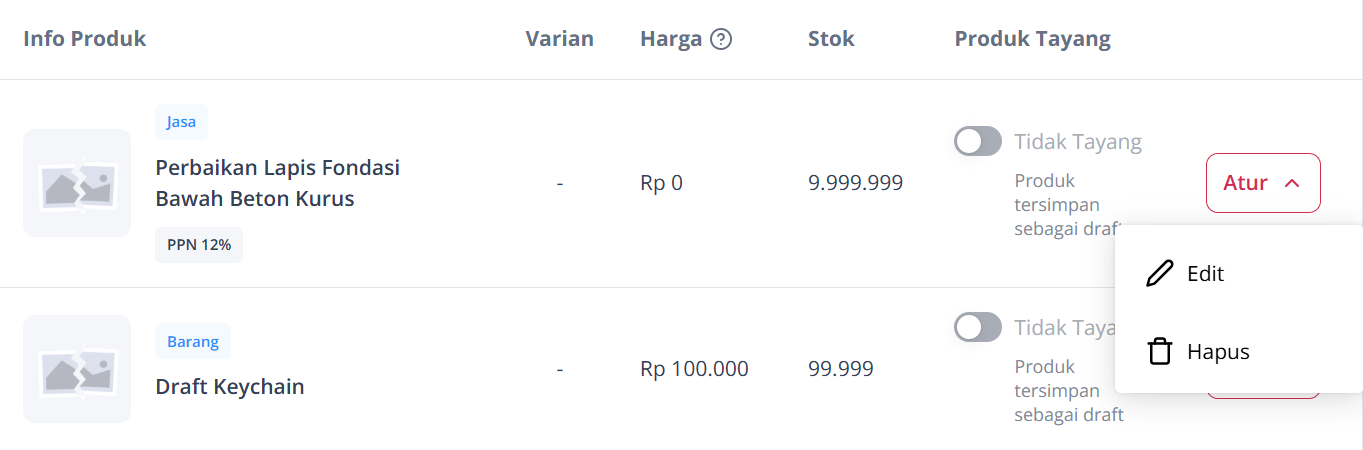Click the broken image icon for Draft Keychain

(x=77, y=369)
